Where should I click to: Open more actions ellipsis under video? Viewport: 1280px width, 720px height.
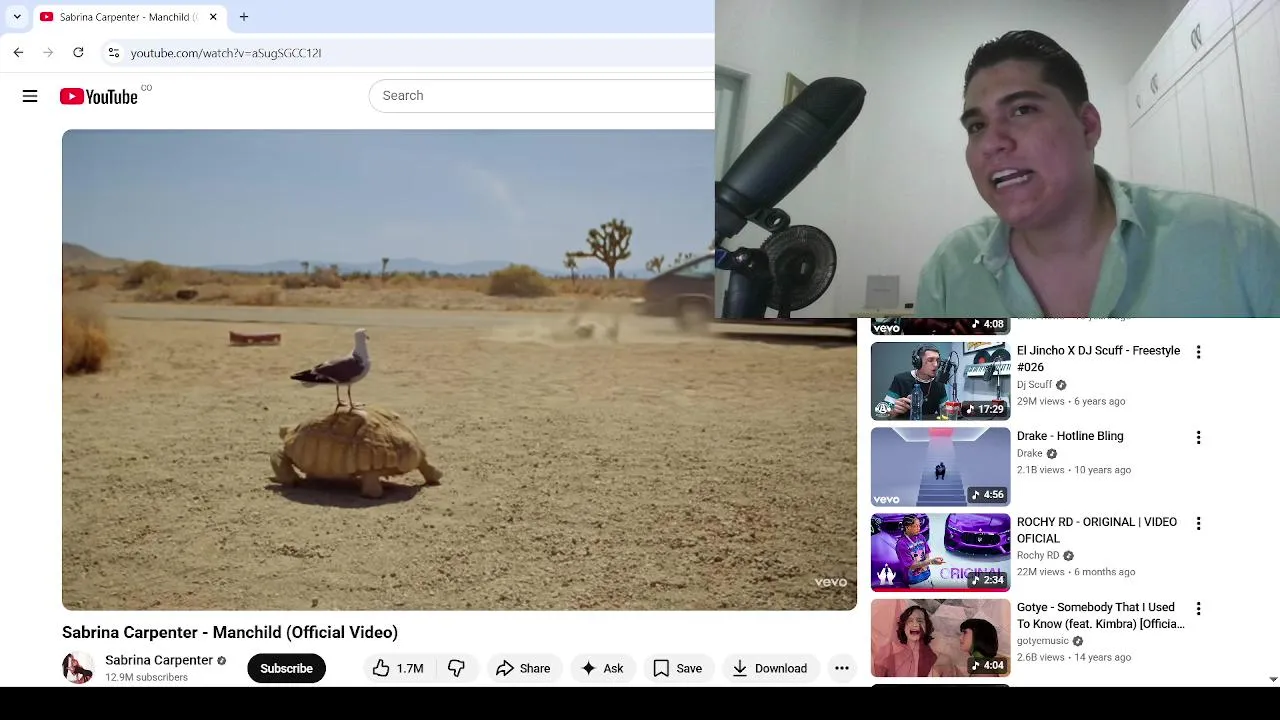[x=842, y=668]
